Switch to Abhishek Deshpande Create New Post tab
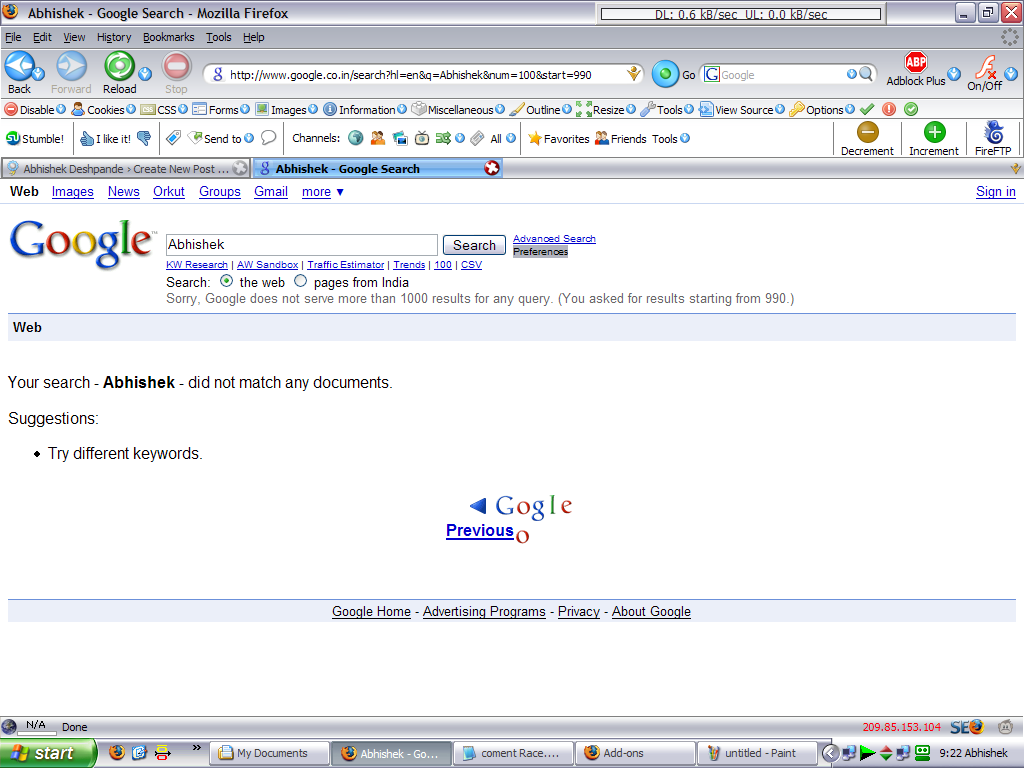 pyautogui.click(x=125, y=168)
